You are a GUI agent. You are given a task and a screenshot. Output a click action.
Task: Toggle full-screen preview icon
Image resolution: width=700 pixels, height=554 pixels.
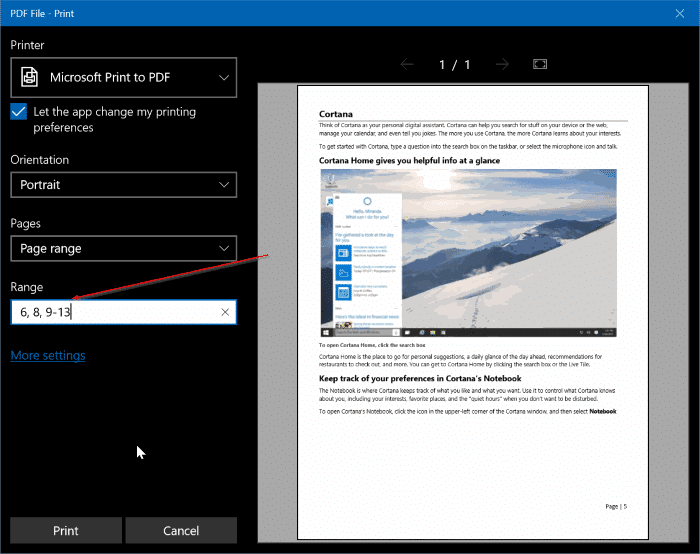(x=540, y=64)
